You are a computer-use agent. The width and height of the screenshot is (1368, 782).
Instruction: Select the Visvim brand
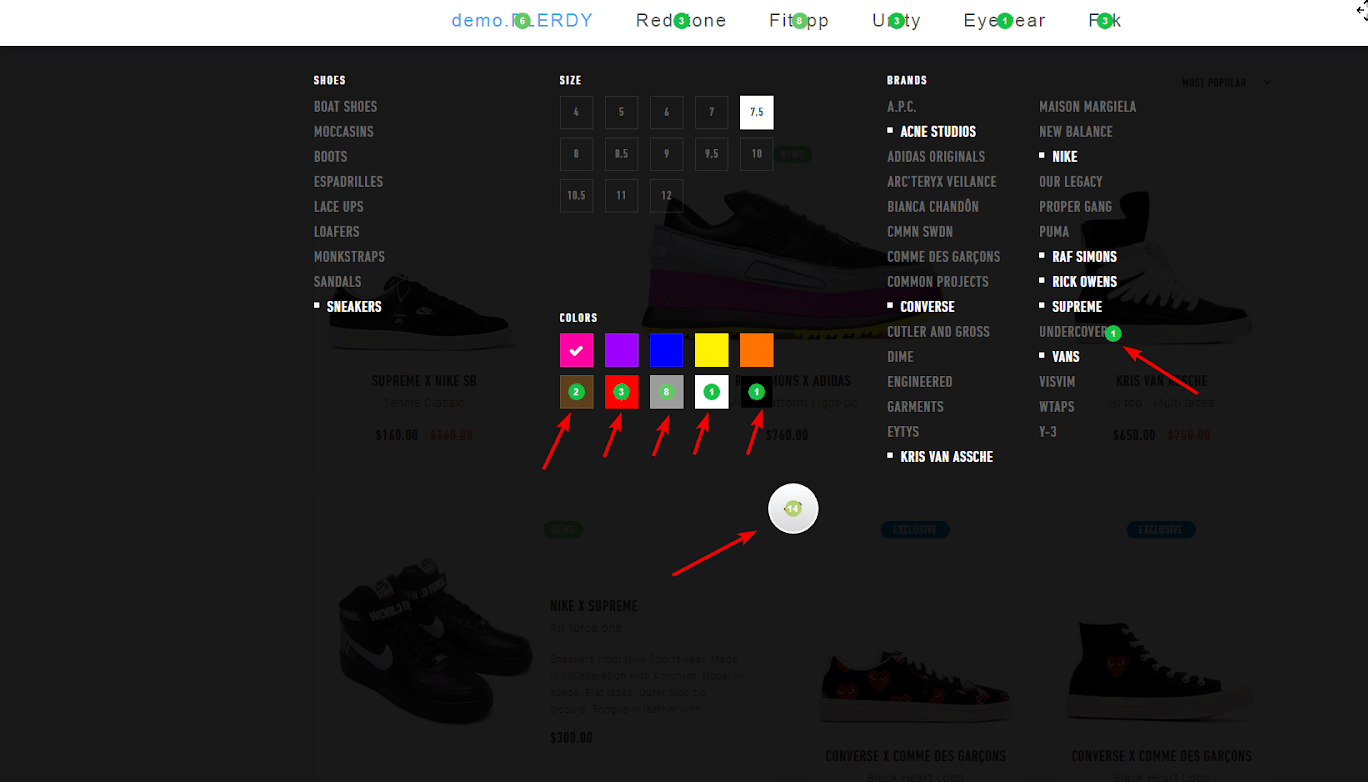coord(1057,382)
